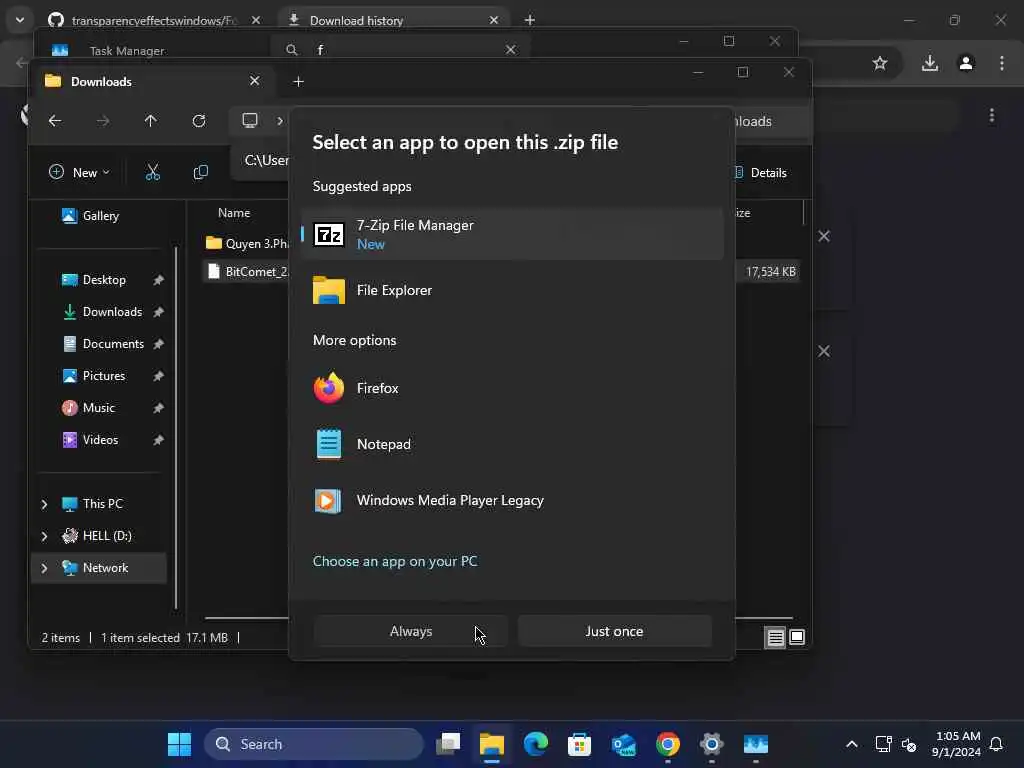Switch to details list view in status bar

tap(775, 637)
